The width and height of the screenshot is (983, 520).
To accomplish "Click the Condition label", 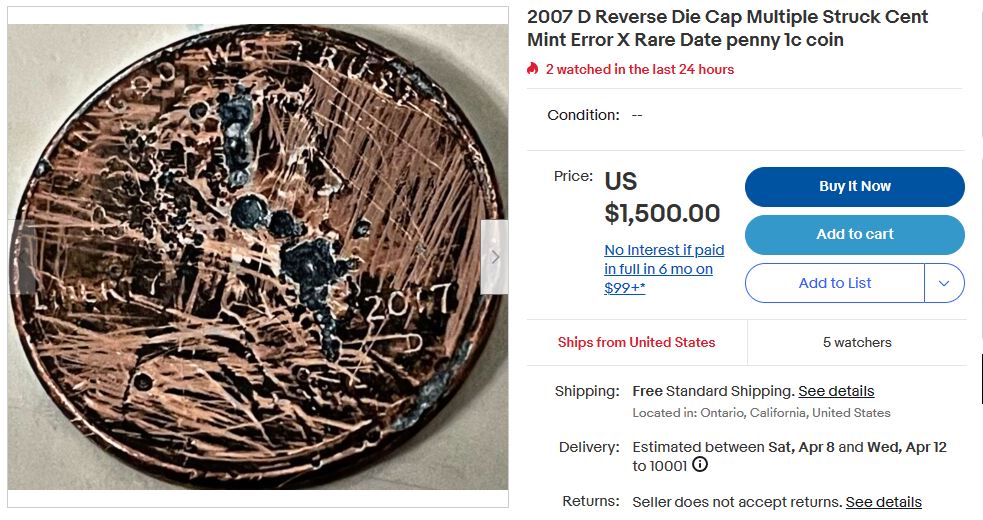I will (583, 115).
